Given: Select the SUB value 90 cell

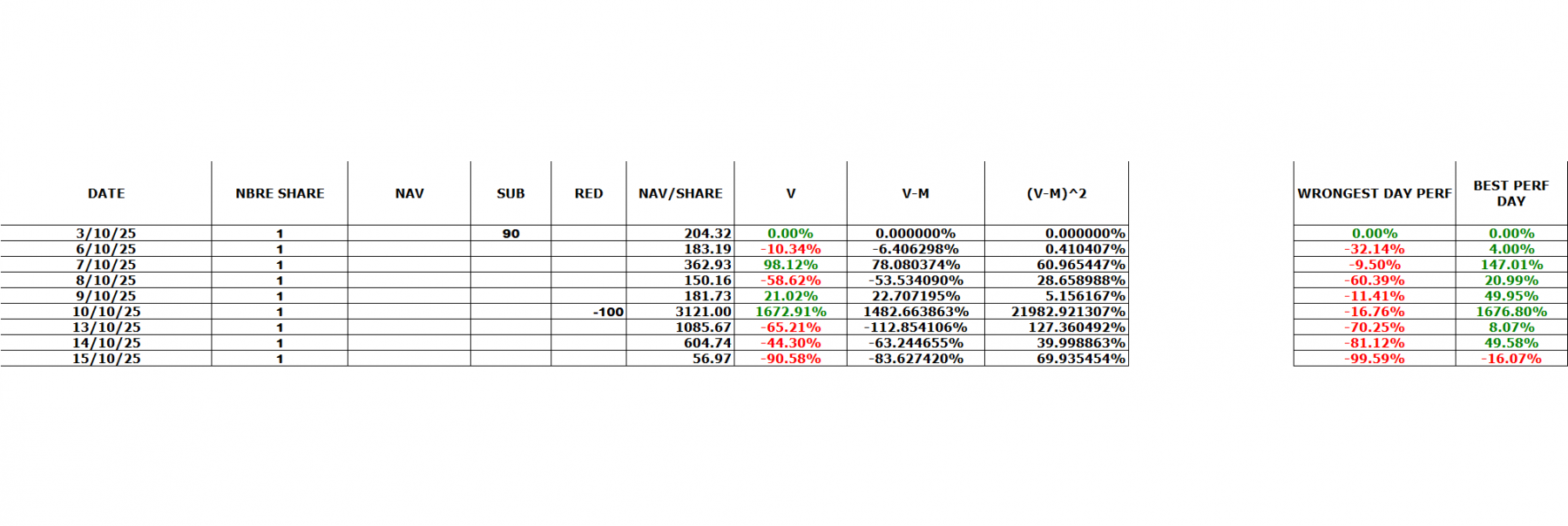Looking at the screenshot, I should (510, 233).
